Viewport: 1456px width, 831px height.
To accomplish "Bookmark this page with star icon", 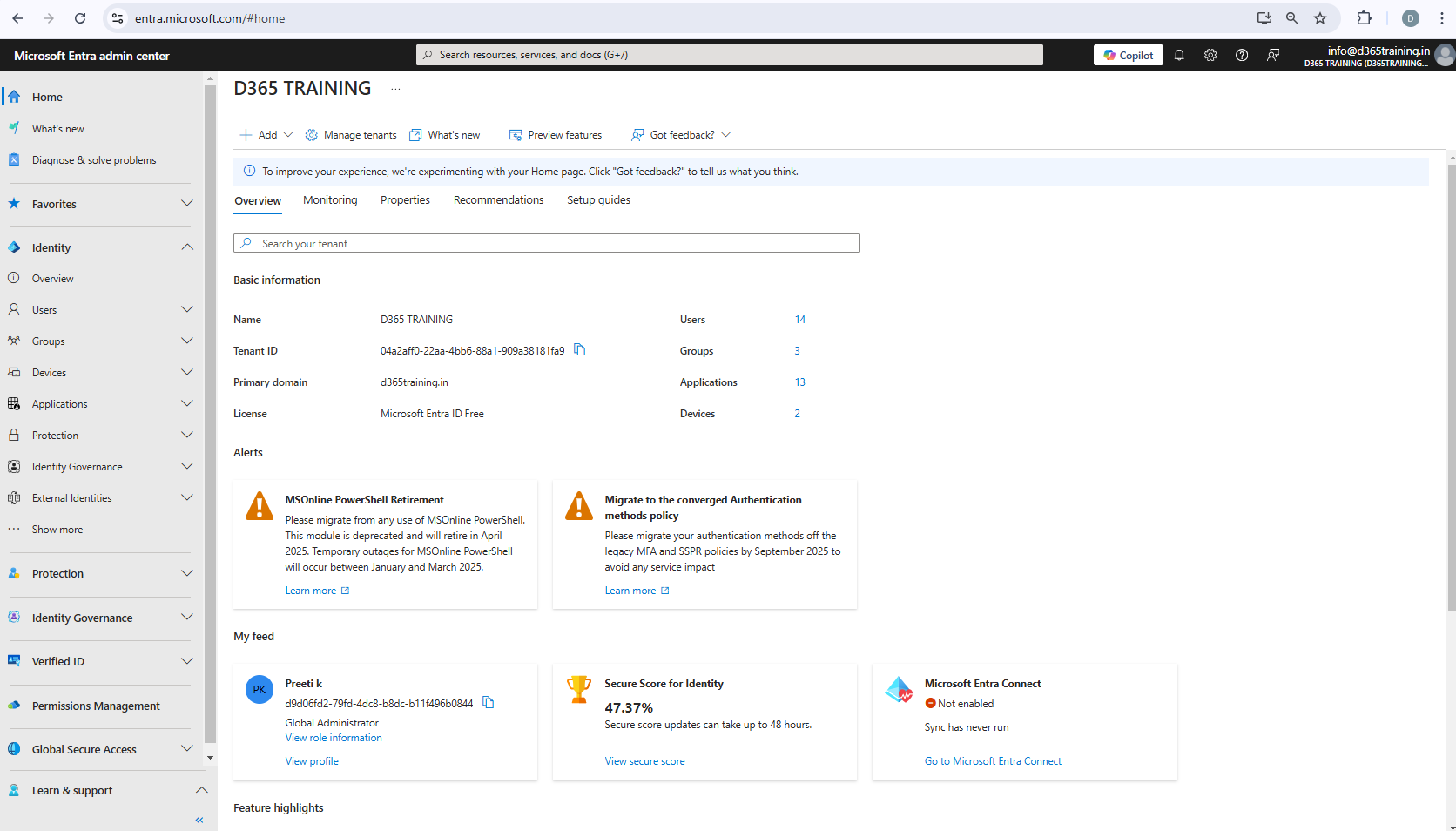I will [1320, 18].
